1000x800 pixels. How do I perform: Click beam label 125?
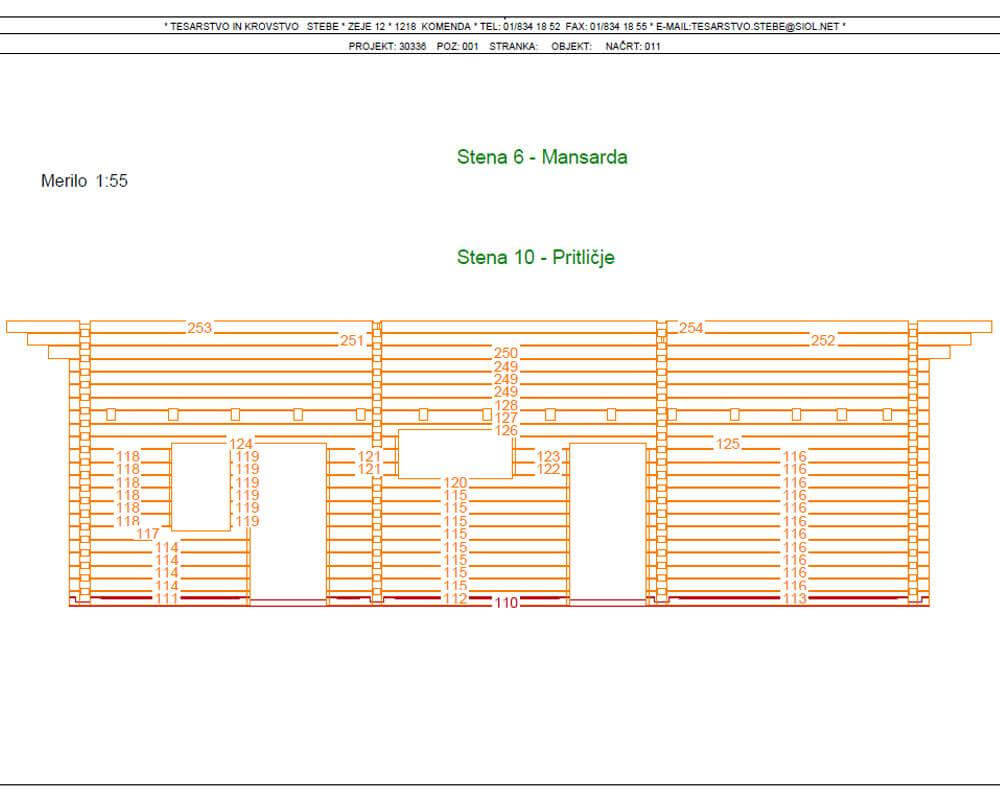[728, 443]
